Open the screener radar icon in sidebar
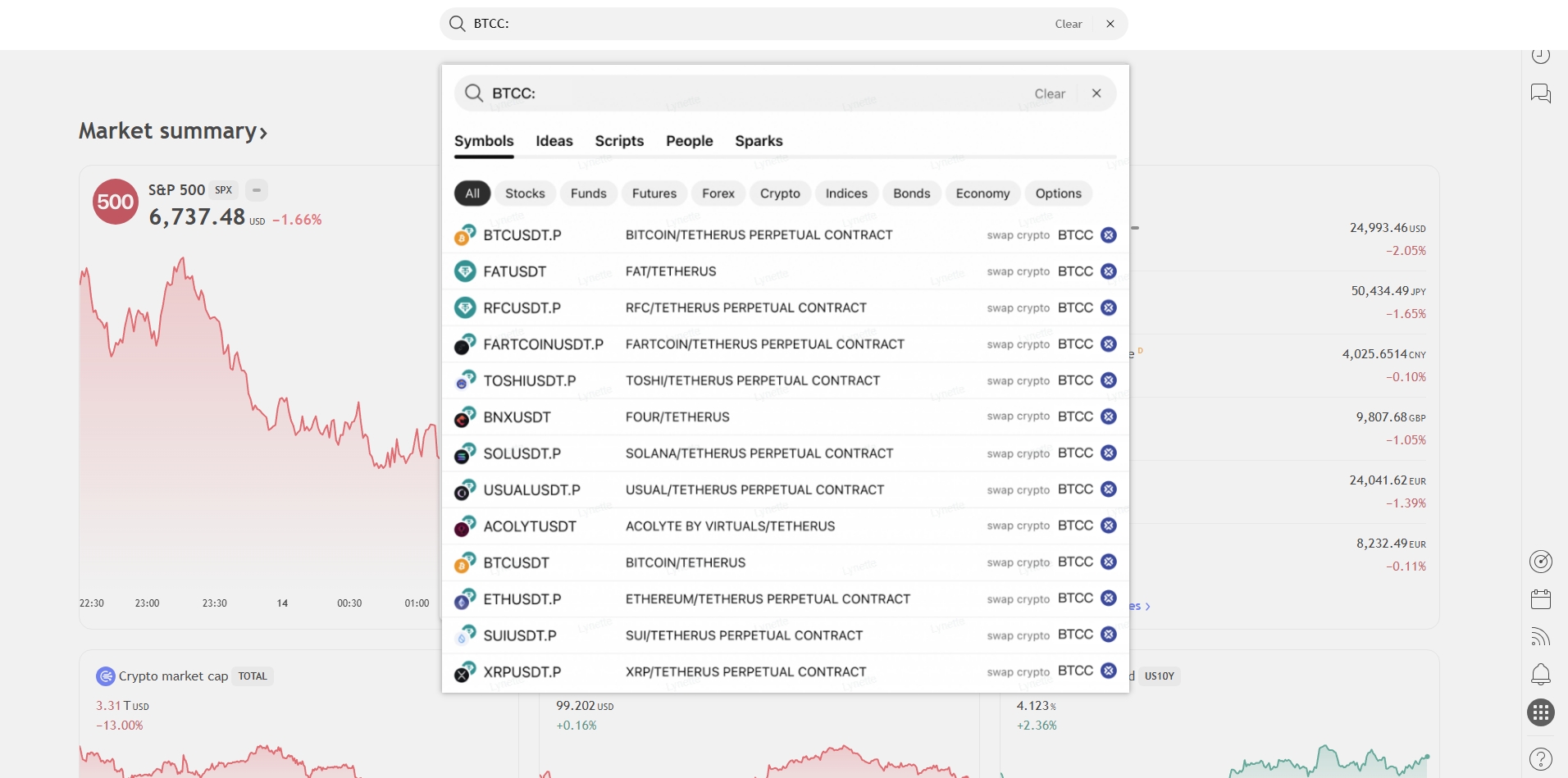The image size is (1568, 778). 1540,562
